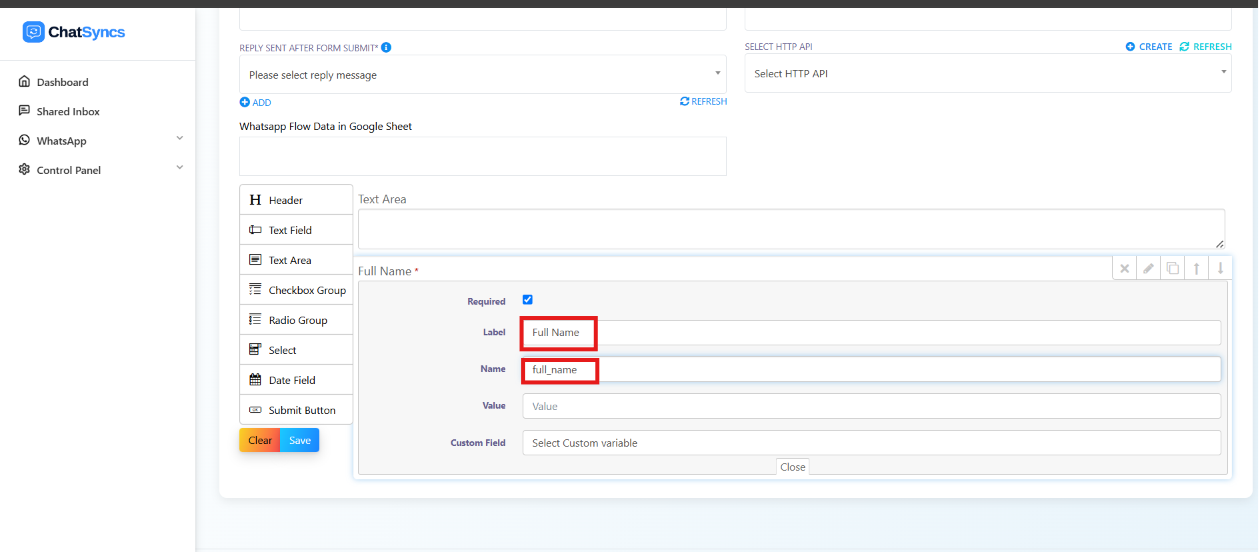This screenshot has height=552, width=1259.
Task: Click the Save button
Action: click(300, 440)
